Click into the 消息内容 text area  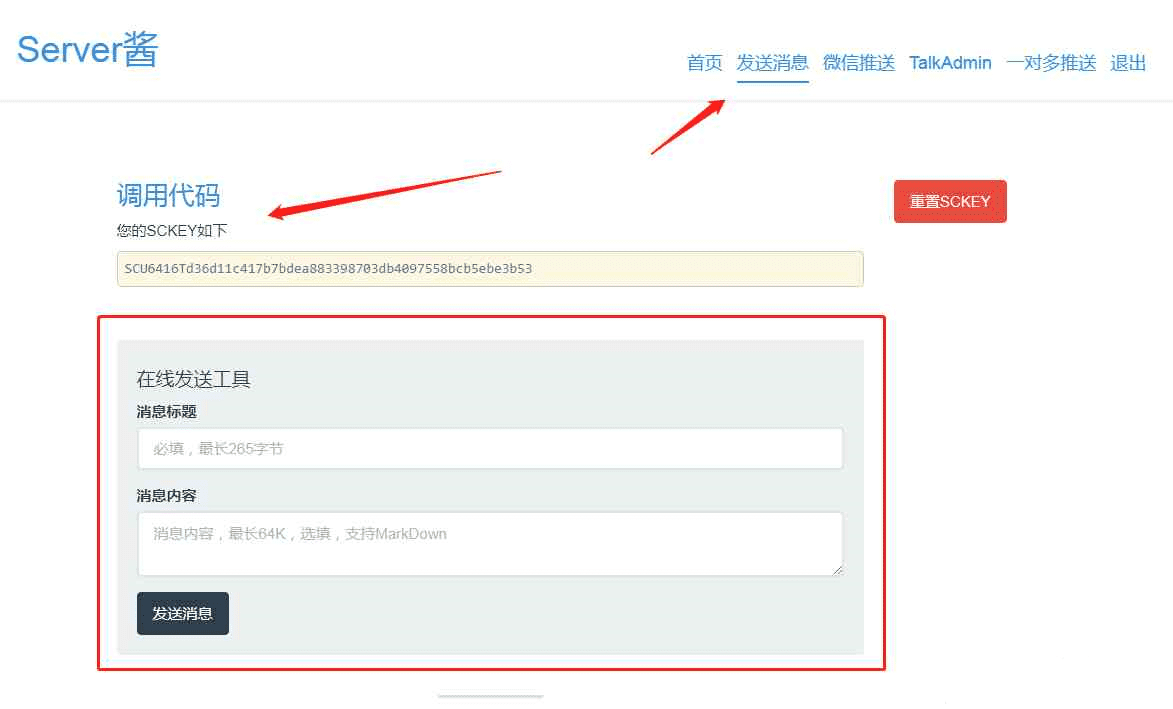click(490, 544)
